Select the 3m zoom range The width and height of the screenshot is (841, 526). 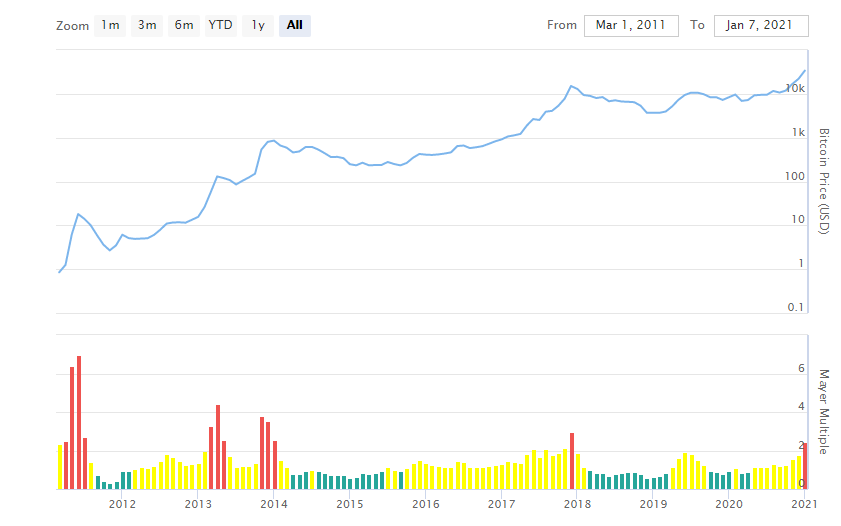coord(147,25)
